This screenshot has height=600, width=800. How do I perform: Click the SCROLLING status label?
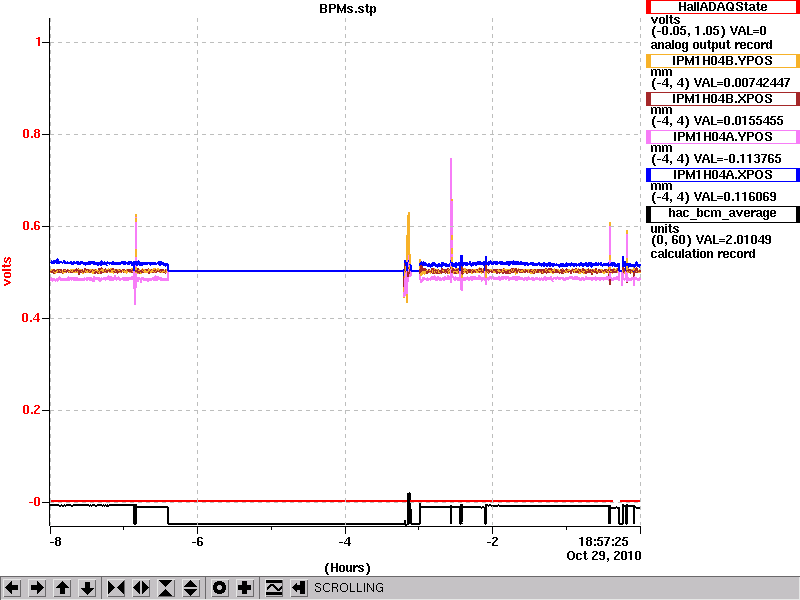click(x=349, y=588)
